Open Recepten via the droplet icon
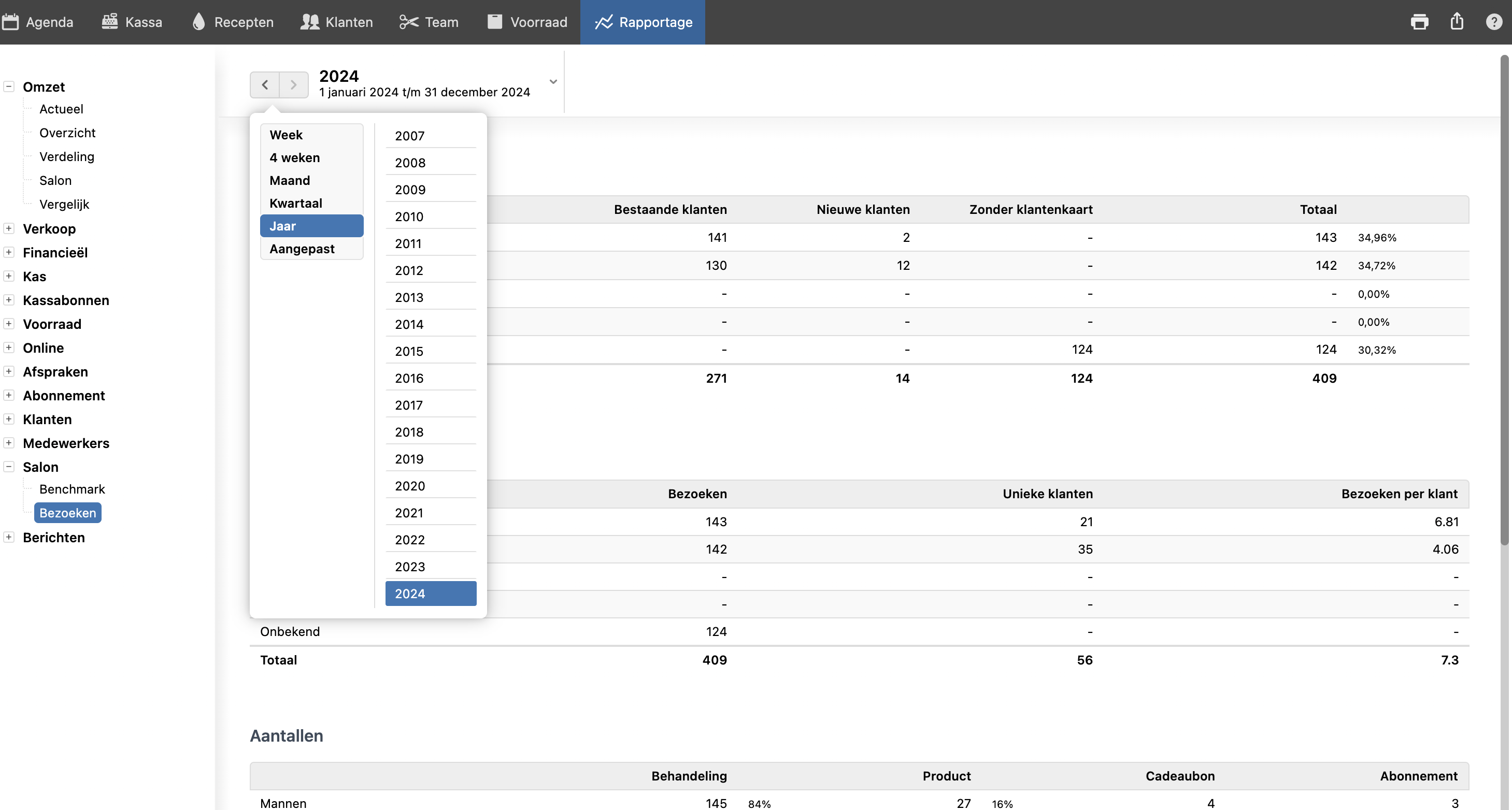The width and height of the screenshot is (1512, 810). (199, 22)
